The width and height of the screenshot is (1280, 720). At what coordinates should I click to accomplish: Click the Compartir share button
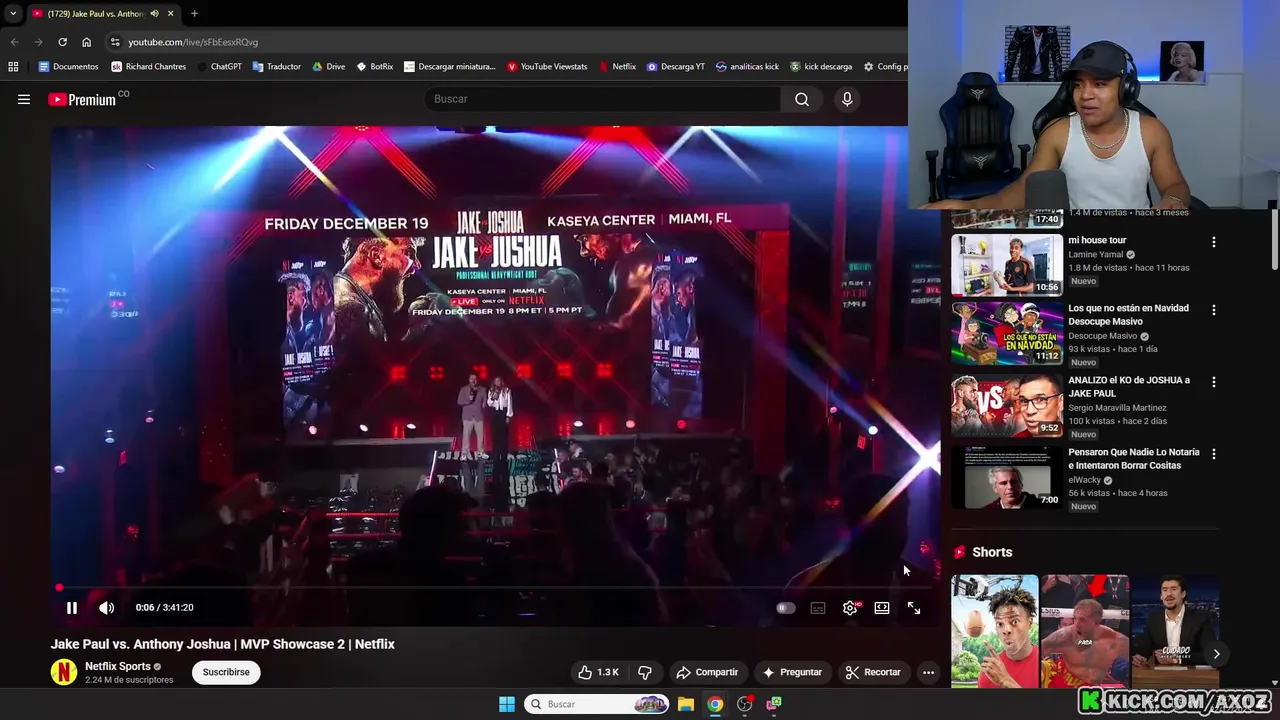point(707,672)
